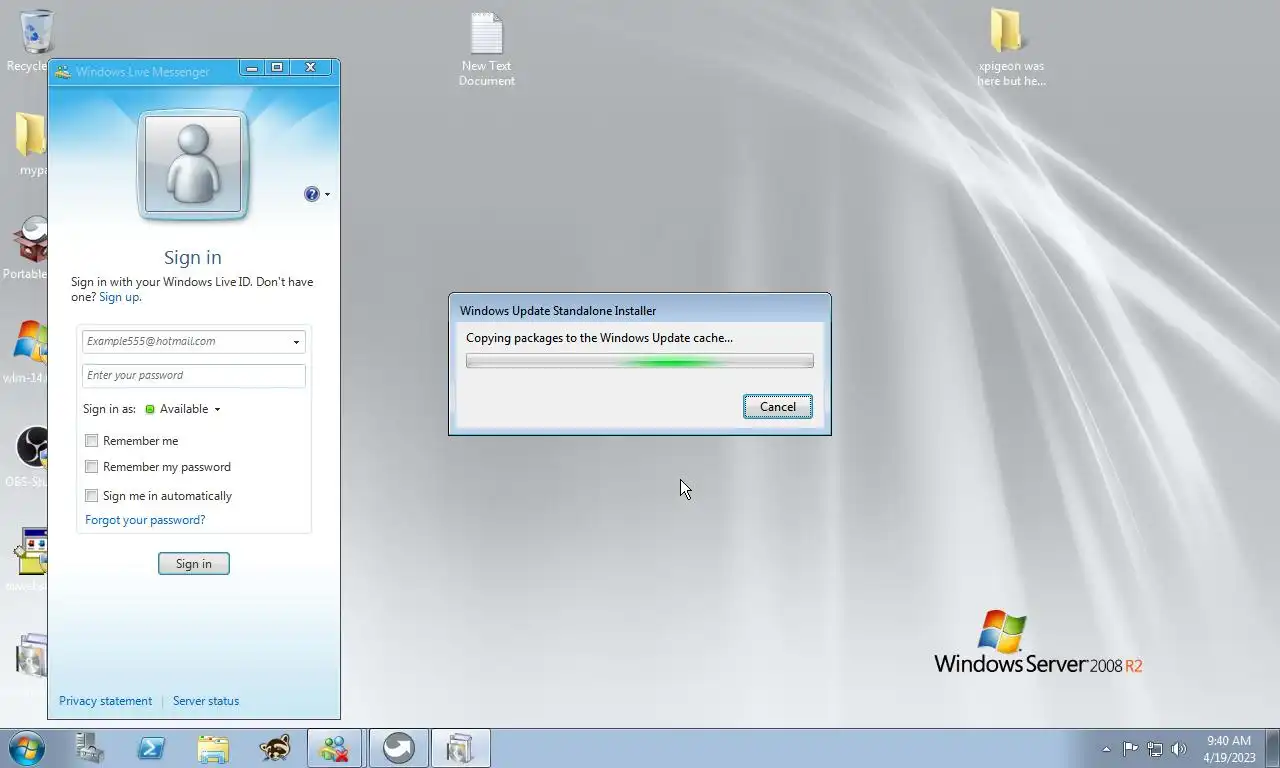The height and width of the screenshot is (768, 1280).
Task: Expand the menu arrow beside the help icon
Action: [x=327, y=195]
